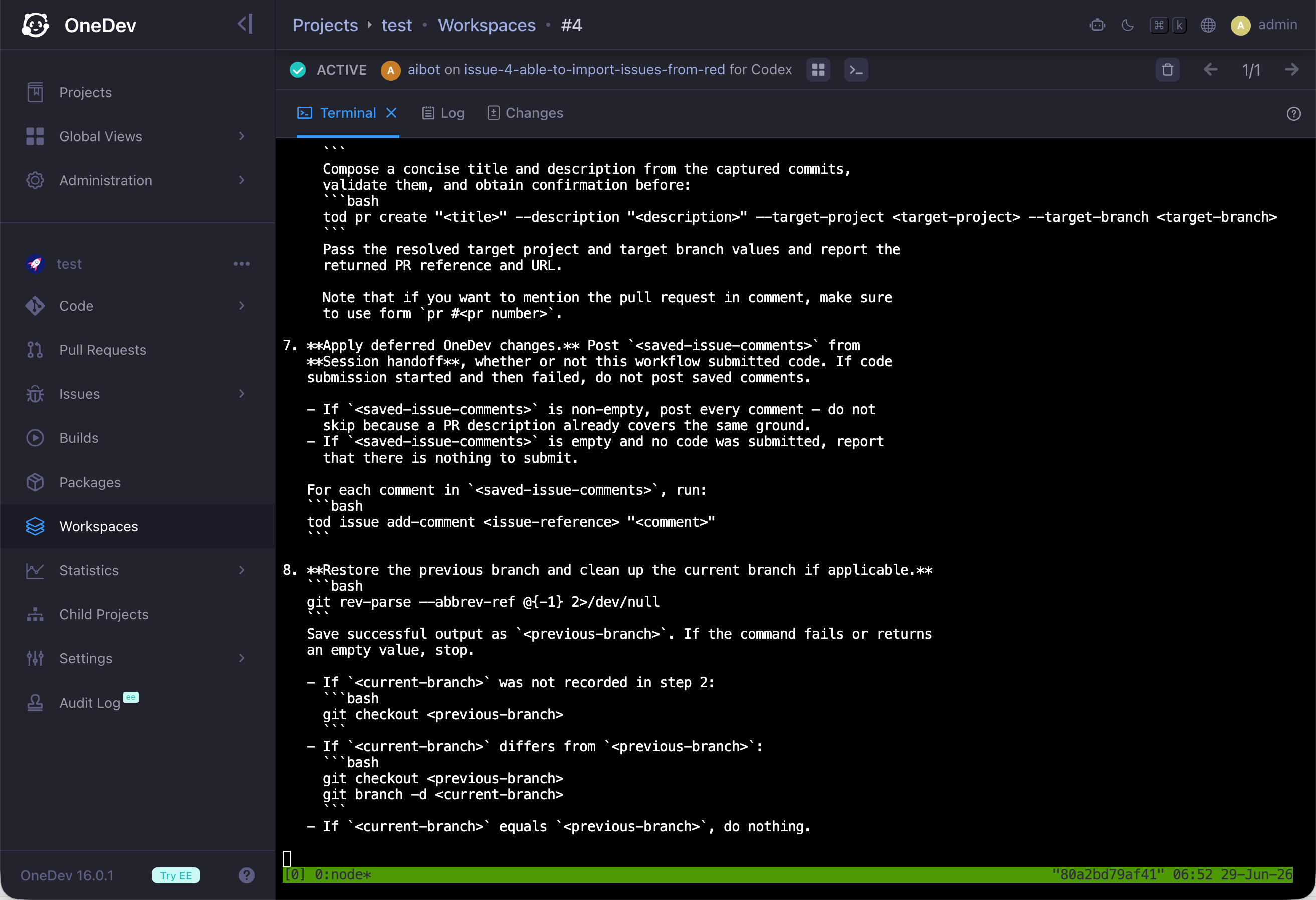
Task: Click the ACTIVE status check icon
Action: coord(298,70)
